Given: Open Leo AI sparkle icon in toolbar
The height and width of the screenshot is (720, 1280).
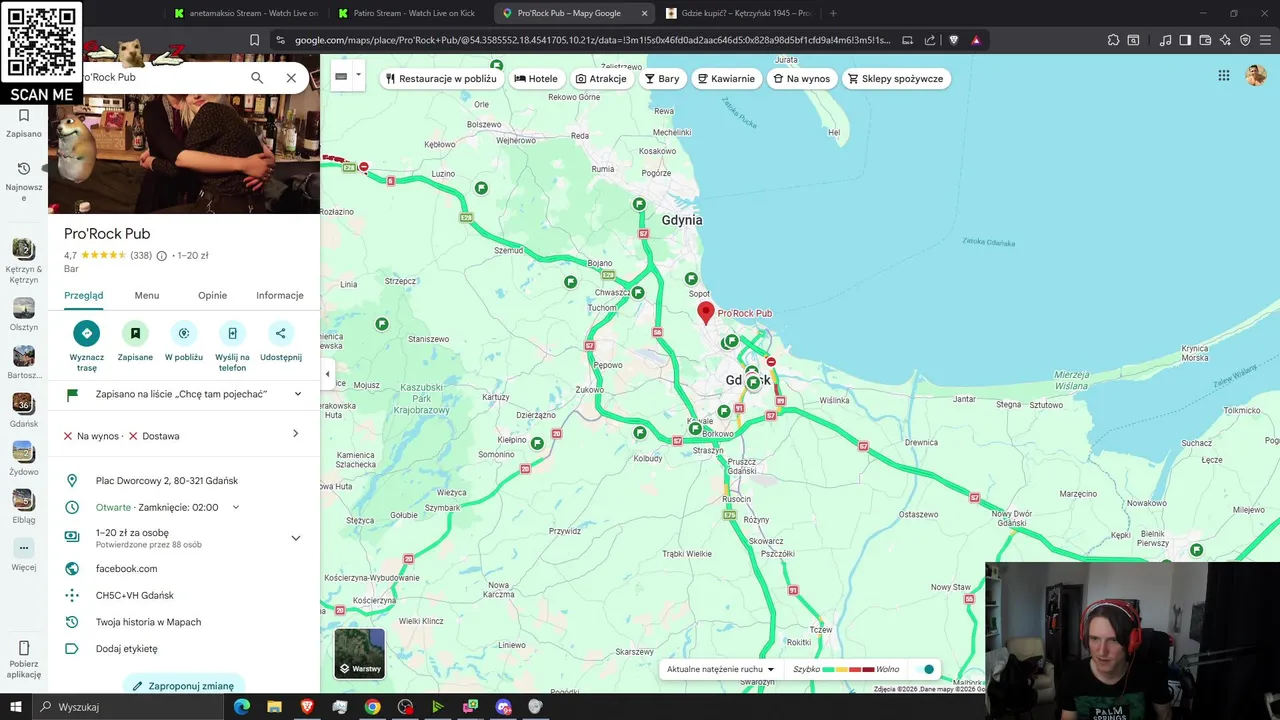Looking at the screenshot, I should click(x=1225, y=40).
